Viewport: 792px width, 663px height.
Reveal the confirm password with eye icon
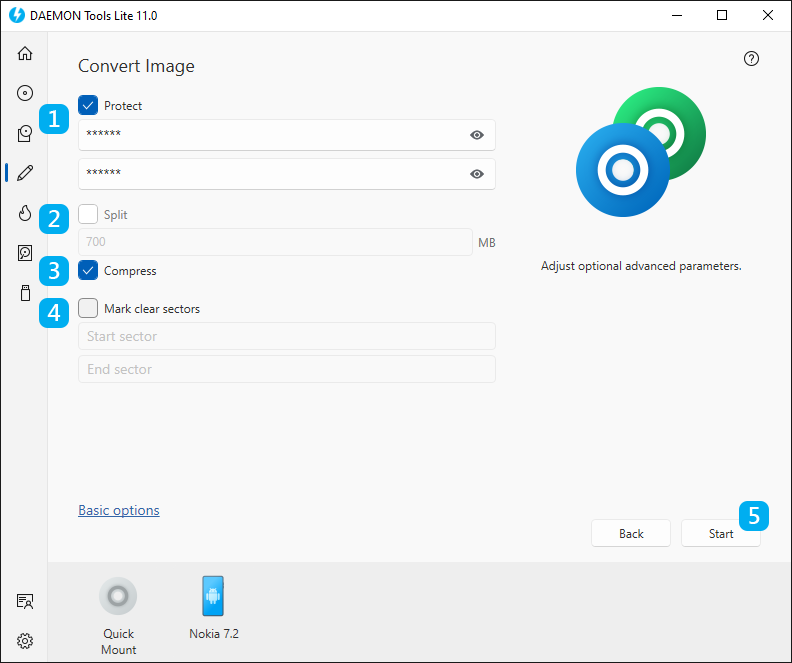pos(477,174)
